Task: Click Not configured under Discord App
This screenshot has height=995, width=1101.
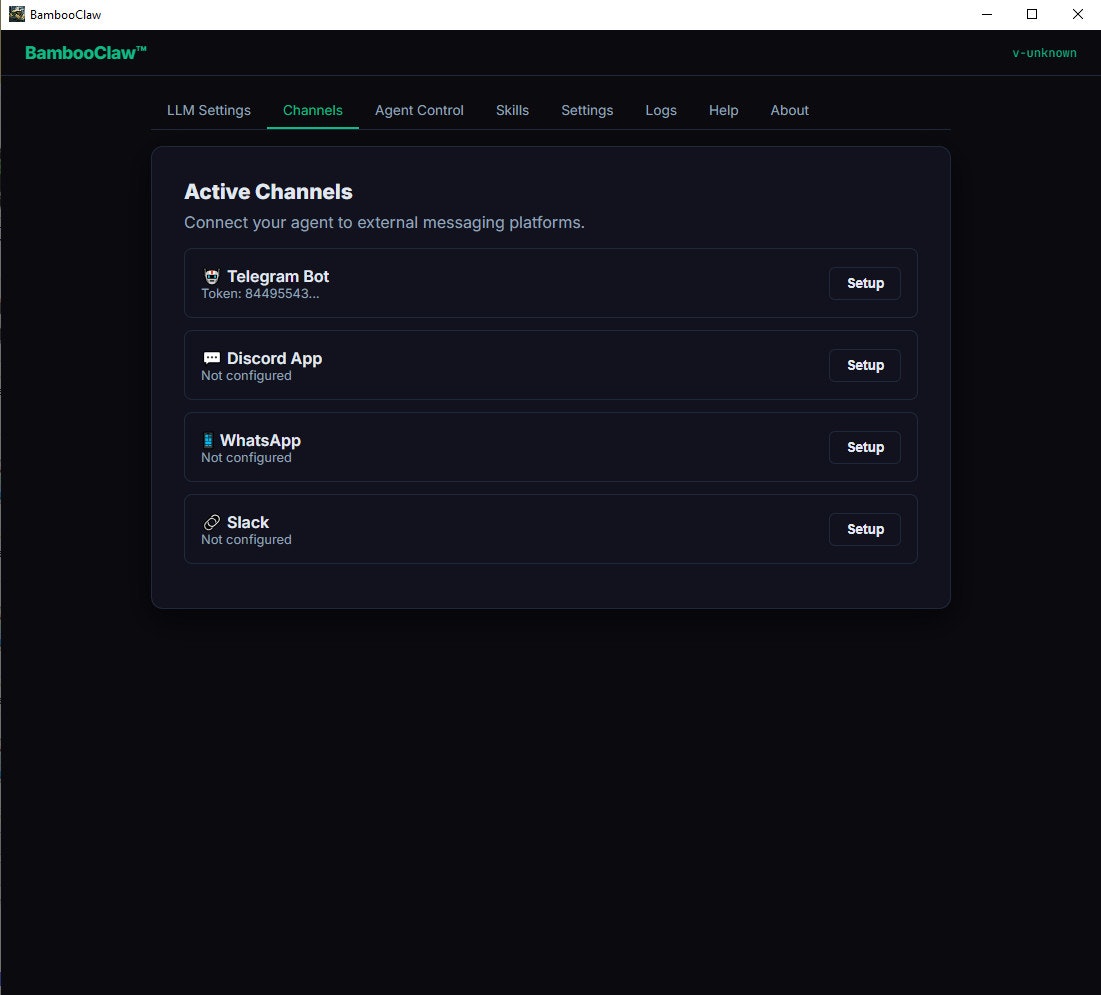Action: click(x=246, y=376)
